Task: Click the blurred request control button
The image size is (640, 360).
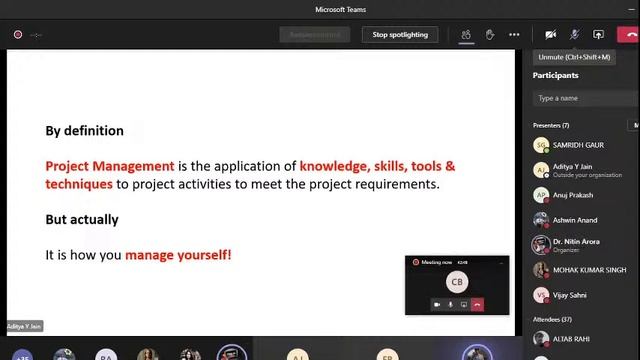Action: [x=315, y=35]
